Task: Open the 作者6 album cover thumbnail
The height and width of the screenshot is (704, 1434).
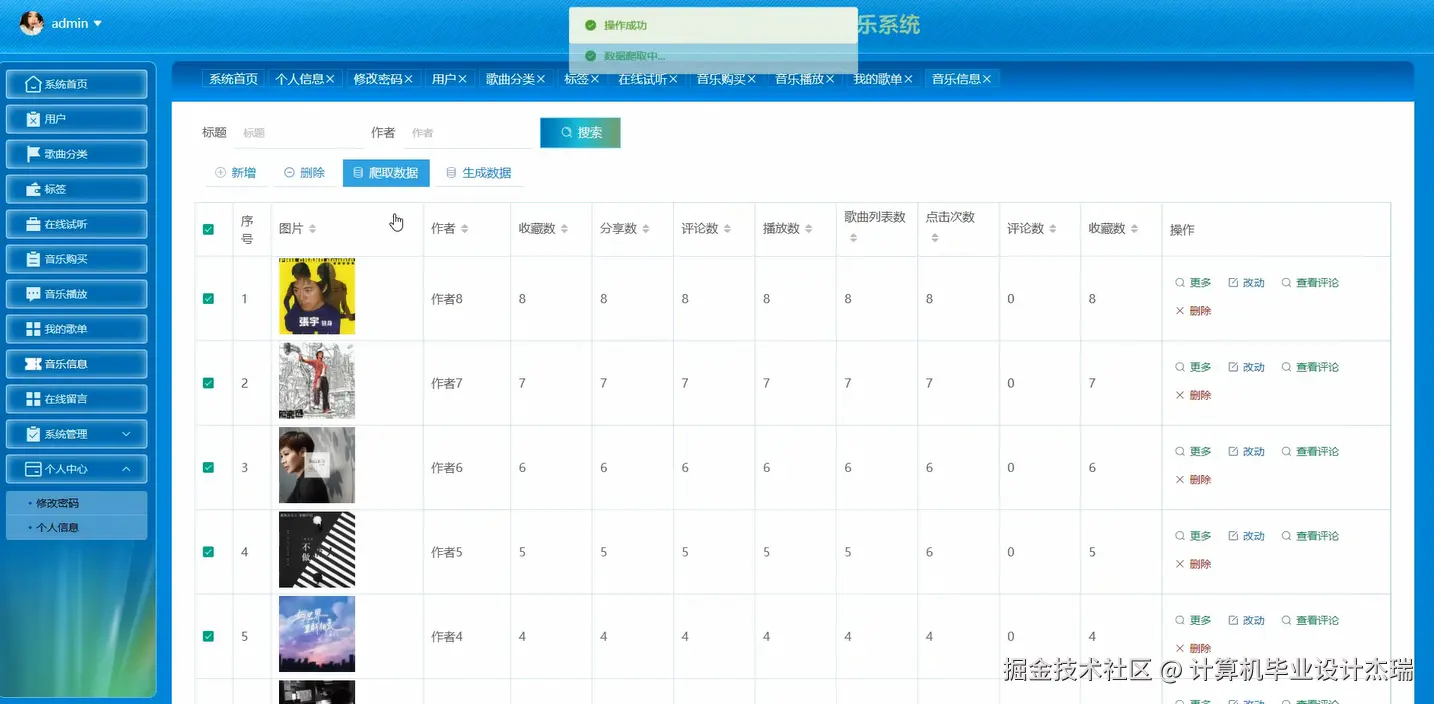Action: coord(317,465)
